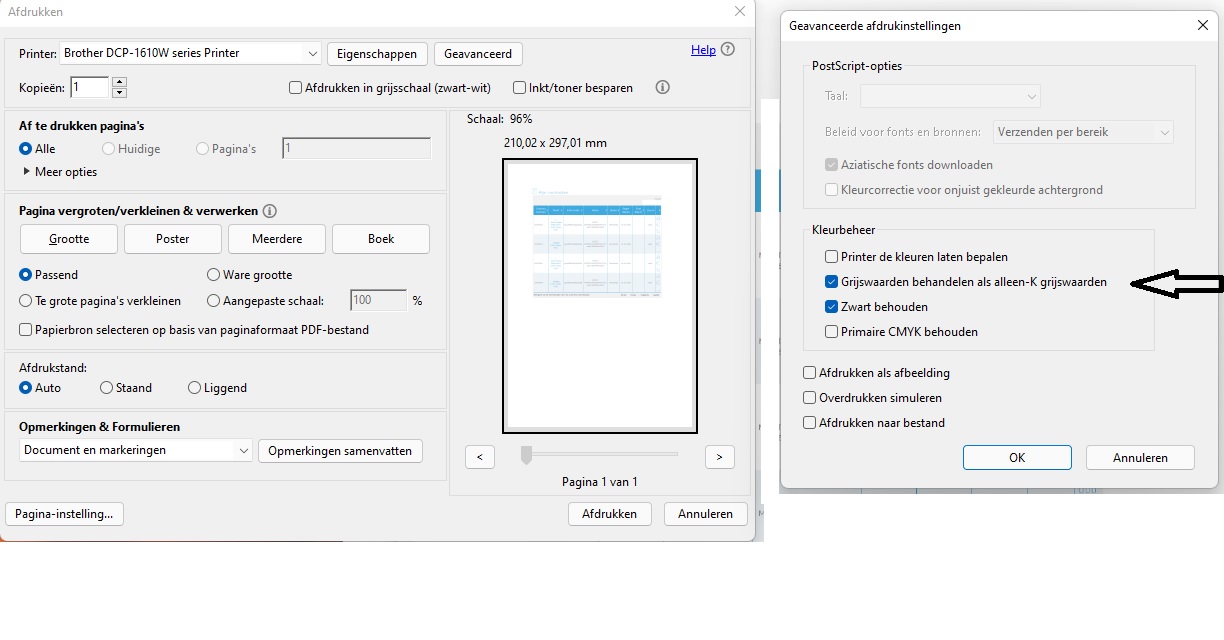Click the page preview thumbnail
This screenshot has width=1224, height=640.
pos(599,295)
